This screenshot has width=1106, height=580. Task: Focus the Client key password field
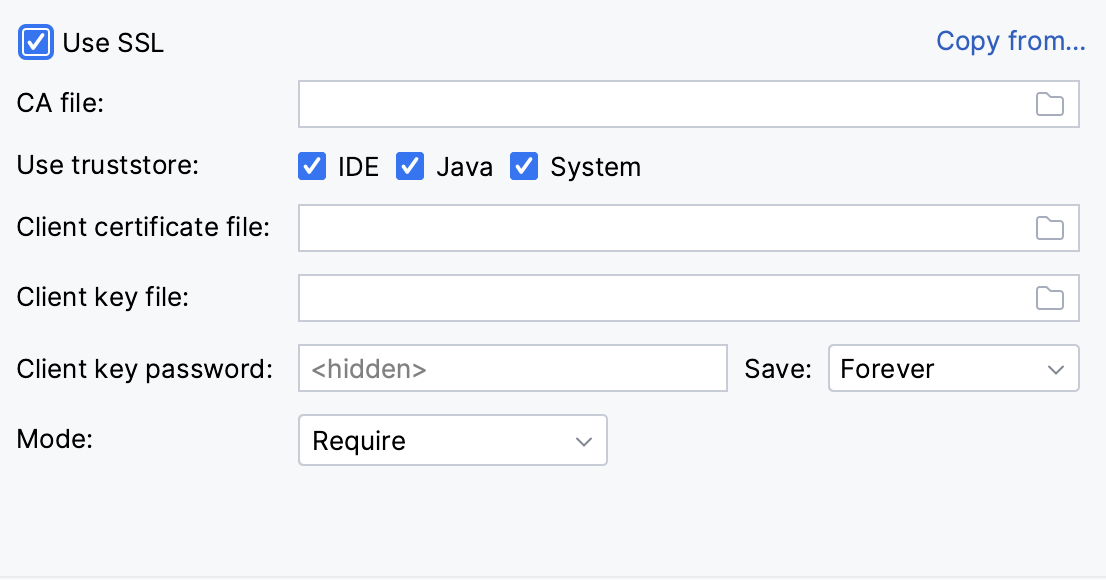click(512, 369)
